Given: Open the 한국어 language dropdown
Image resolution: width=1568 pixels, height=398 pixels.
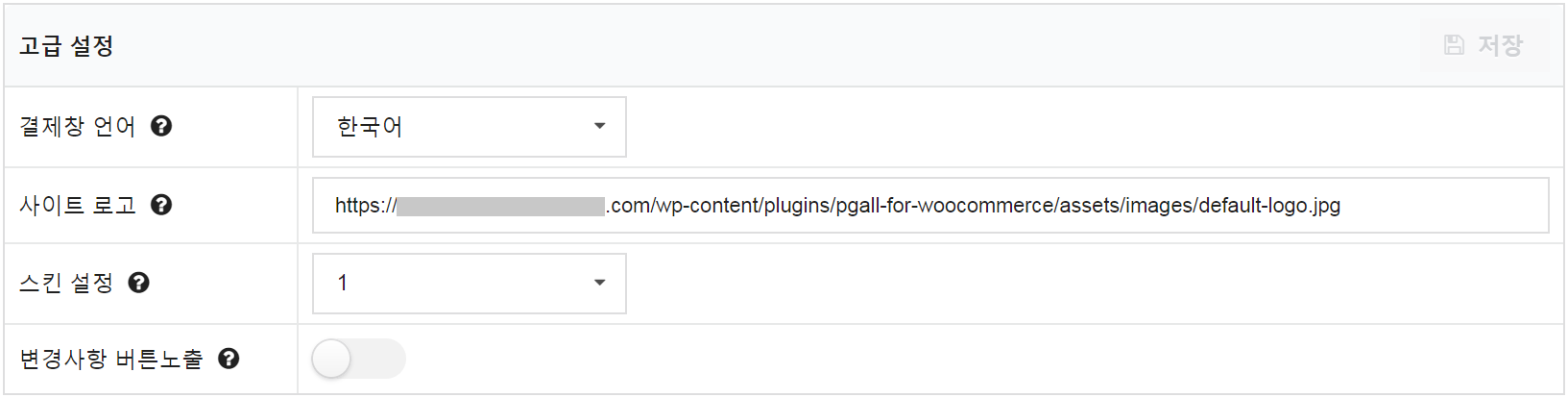Looking at the screenshot, I should [x=470, y=127].
